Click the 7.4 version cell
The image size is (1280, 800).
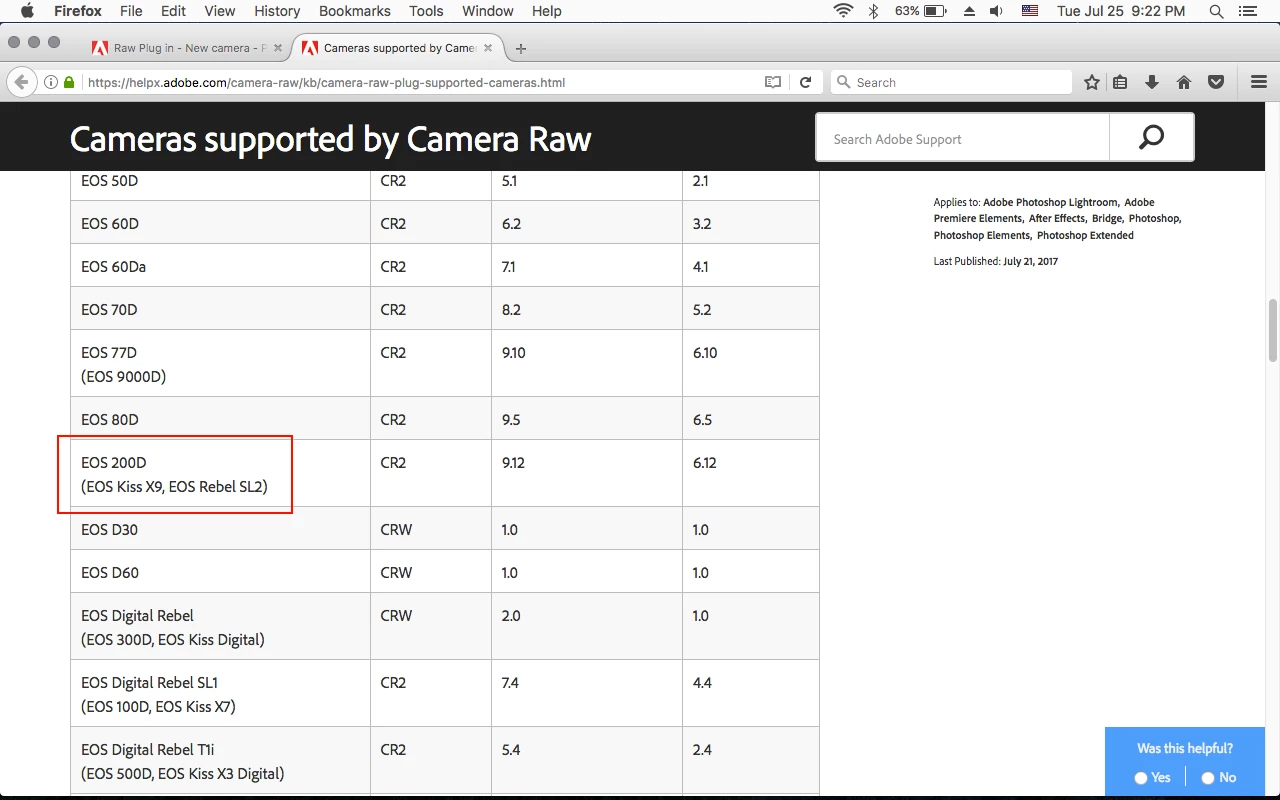point(586,693)
